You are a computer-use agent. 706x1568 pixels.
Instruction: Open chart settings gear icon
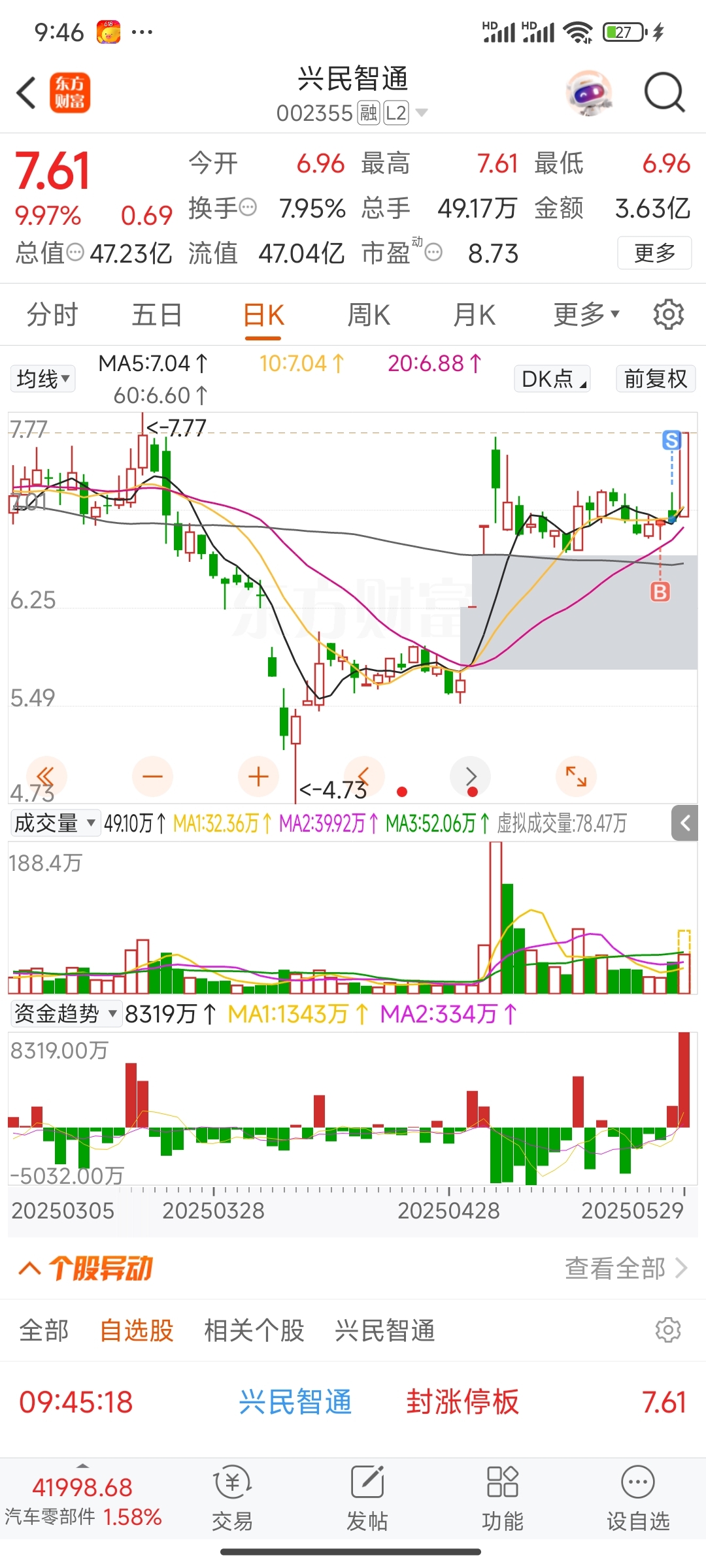[x=668, y=315]
